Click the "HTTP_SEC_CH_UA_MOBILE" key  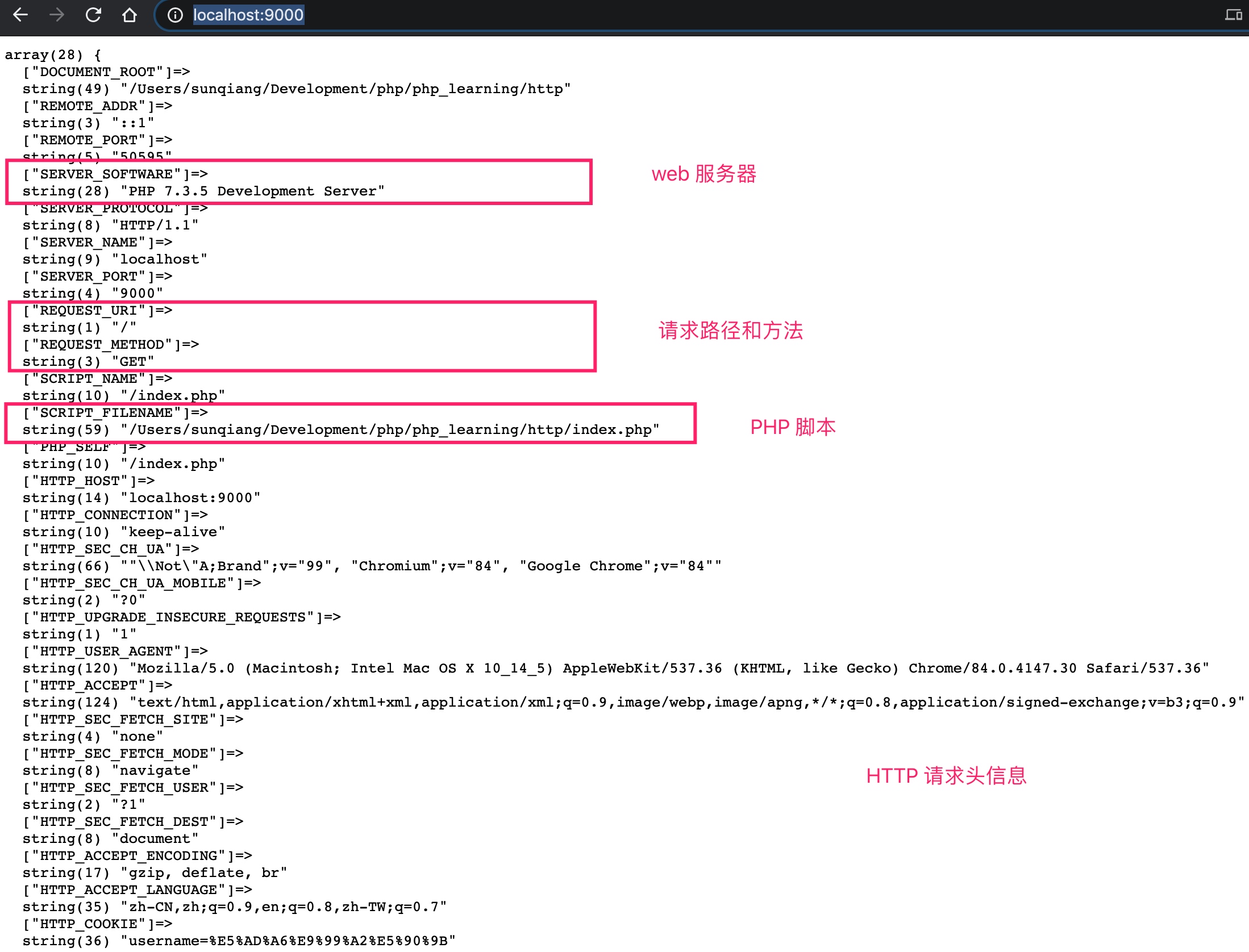click(x=142, y=583)
